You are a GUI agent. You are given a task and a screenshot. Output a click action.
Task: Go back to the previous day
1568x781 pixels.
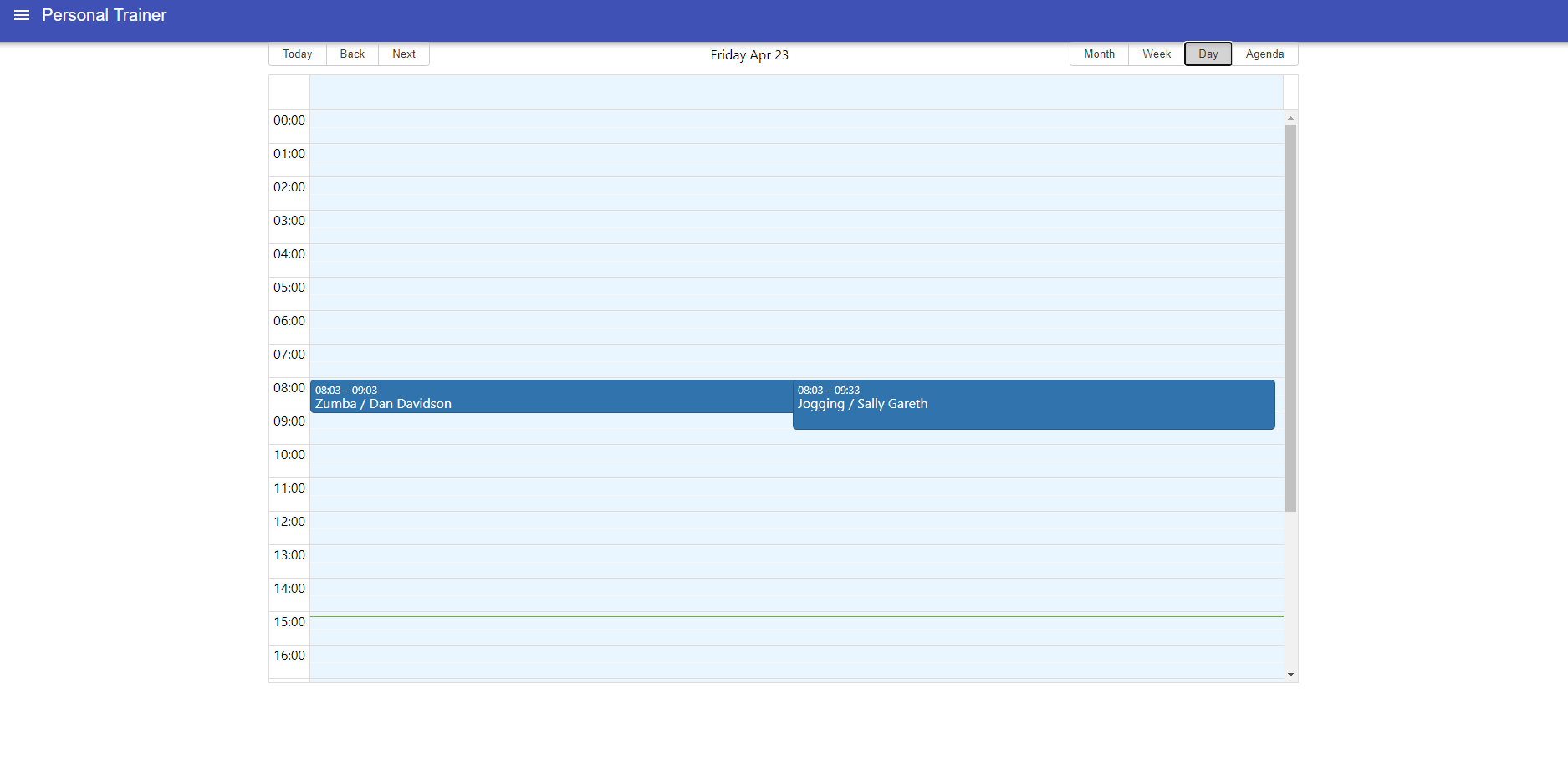352,54
